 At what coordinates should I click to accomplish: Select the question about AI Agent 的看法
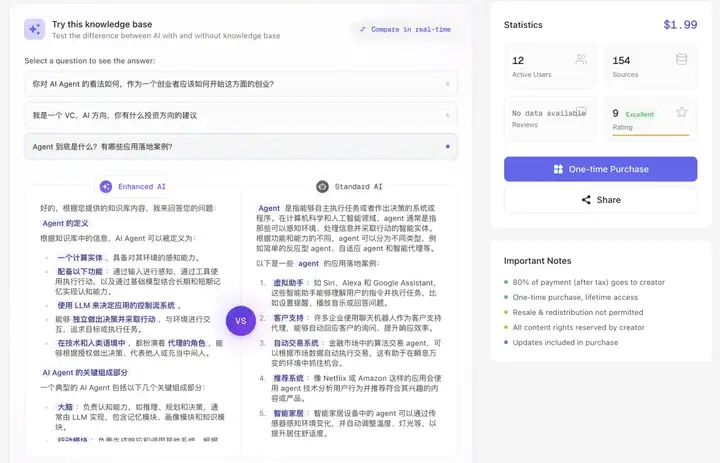[241, 84]
